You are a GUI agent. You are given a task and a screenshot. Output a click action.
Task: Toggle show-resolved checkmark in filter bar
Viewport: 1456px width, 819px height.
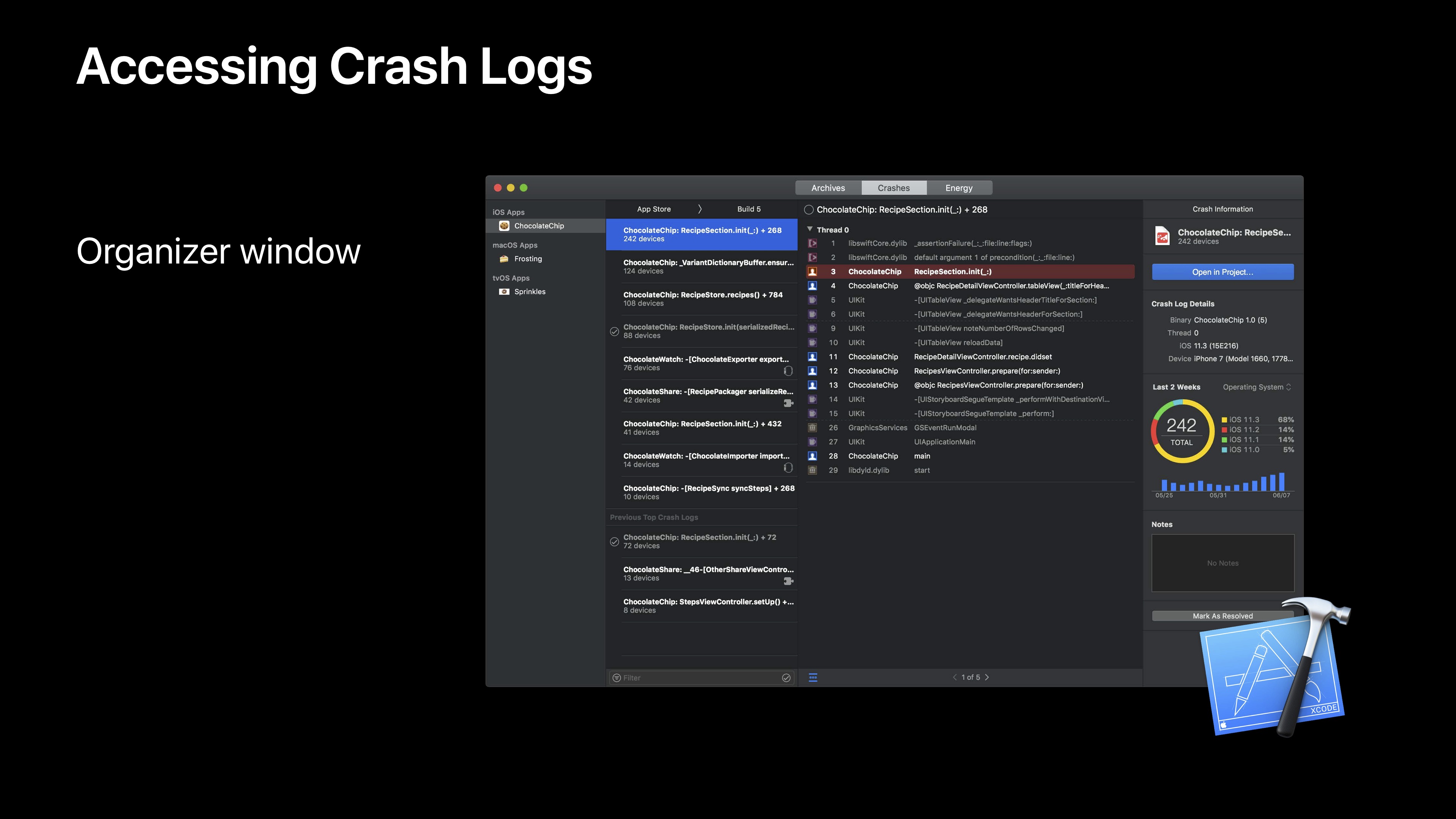click(x=786, y=678)
